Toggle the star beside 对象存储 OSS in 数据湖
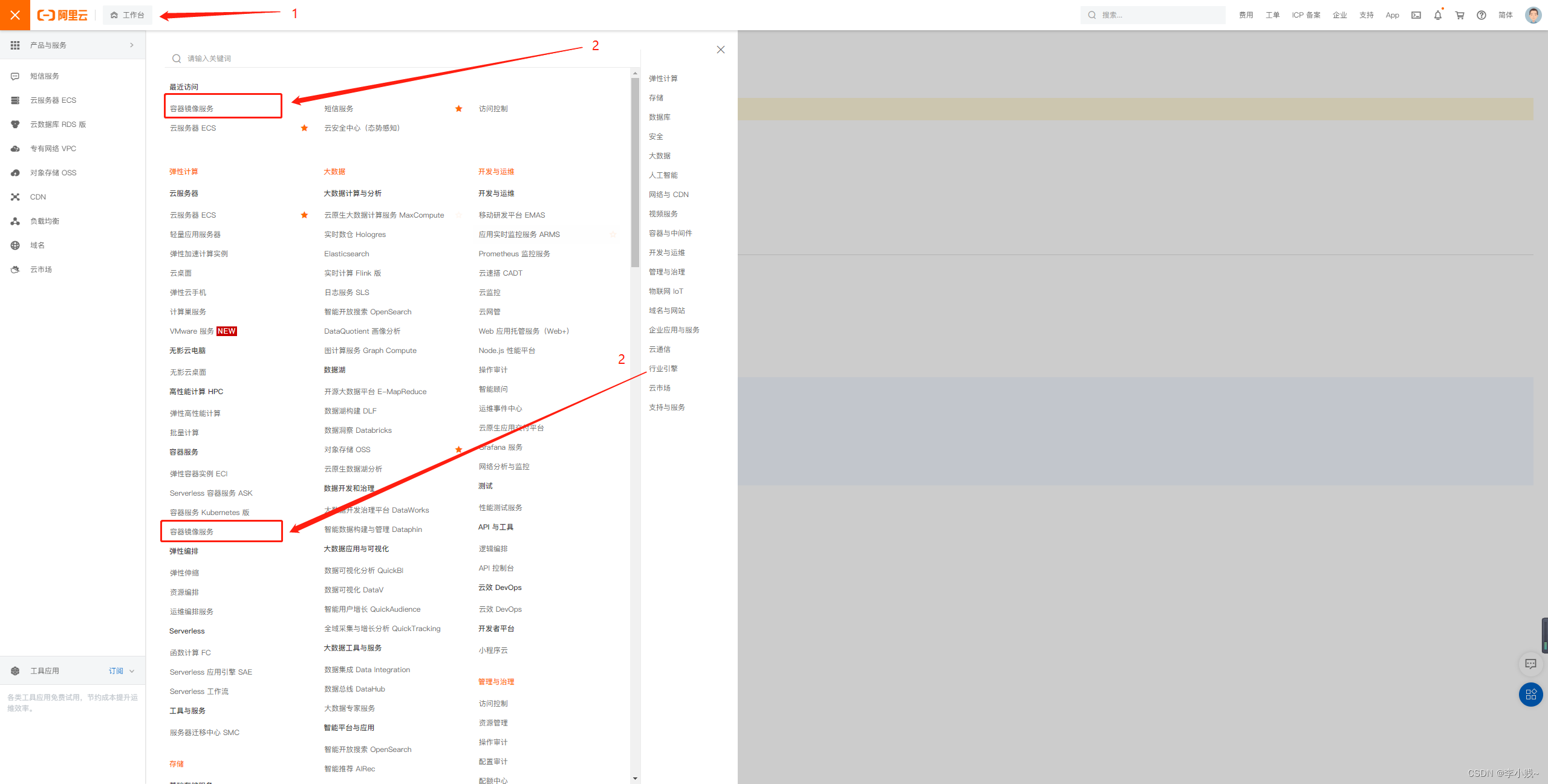The image size is (1548, 784). pyautogui.click(x=458, y=450)
